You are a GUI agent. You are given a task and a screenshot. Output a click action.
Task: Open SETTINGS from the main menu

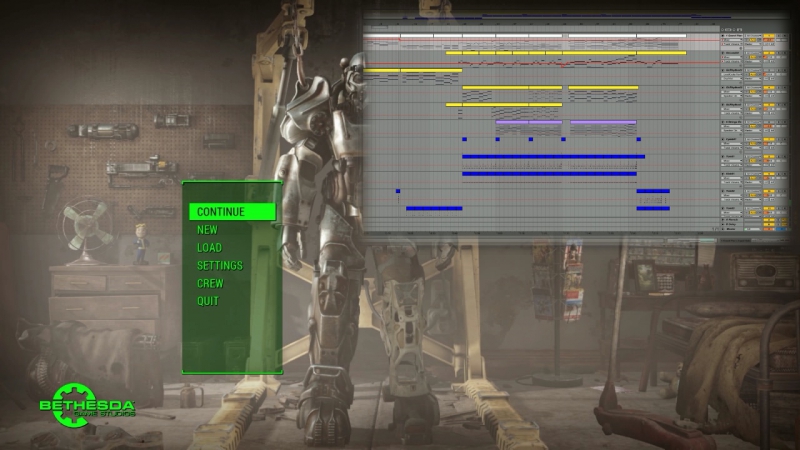point(220,266)
